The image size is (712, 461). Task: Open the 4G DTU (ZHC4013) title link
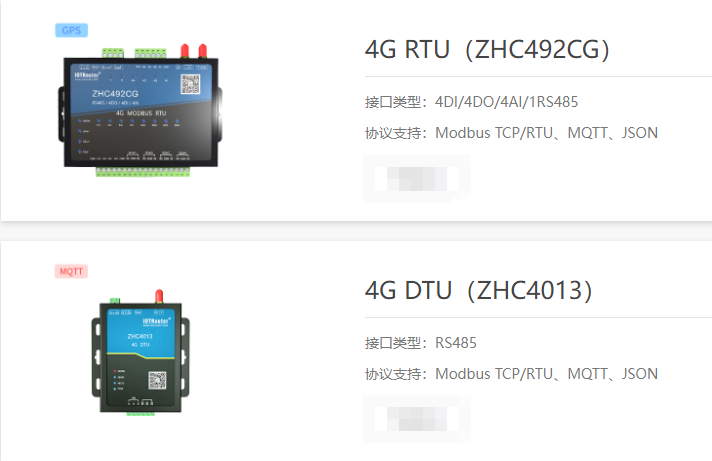pos(479,290)
